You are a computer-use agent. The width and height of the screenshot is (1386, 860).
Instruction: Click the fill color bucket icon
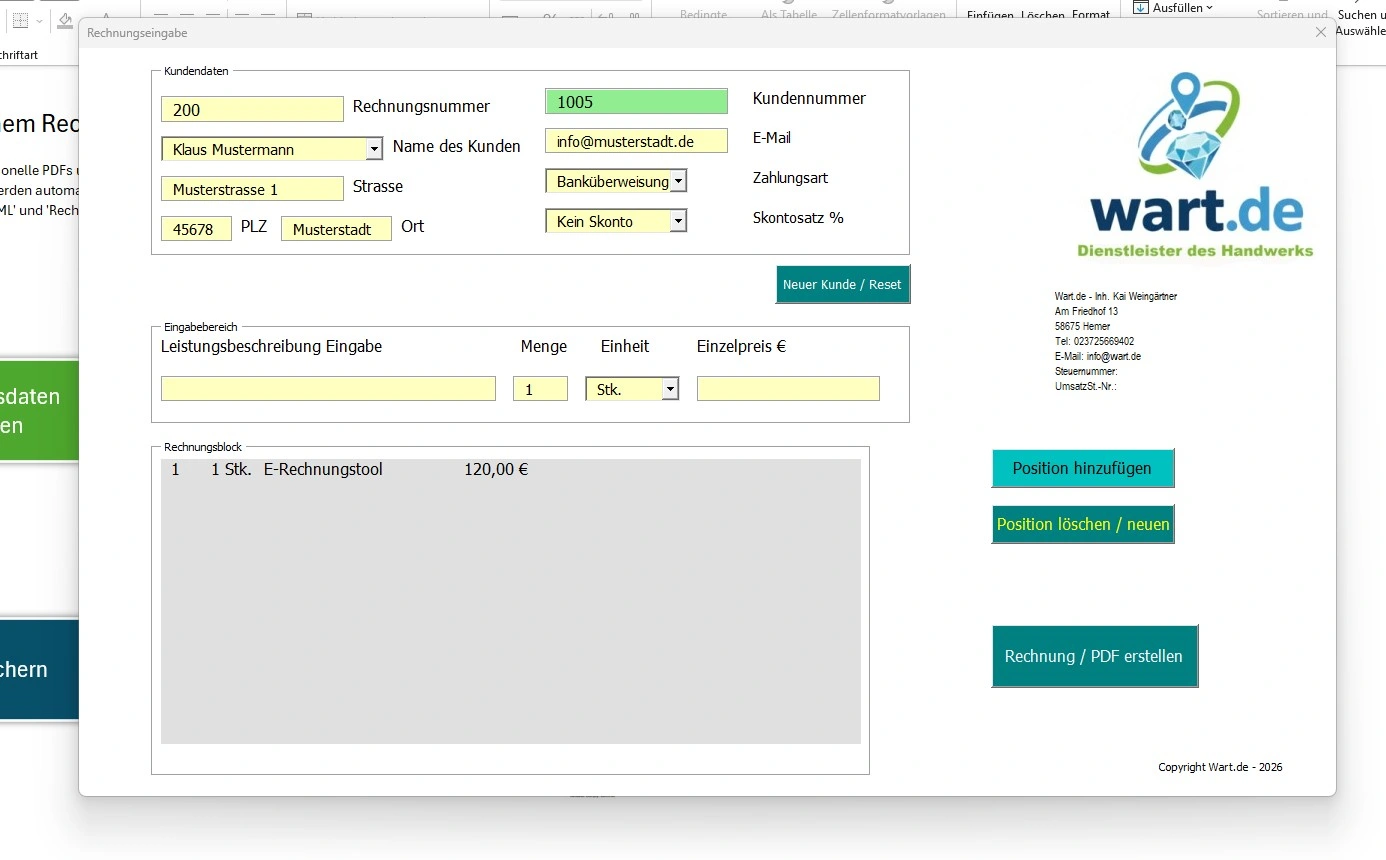point(65,20)
